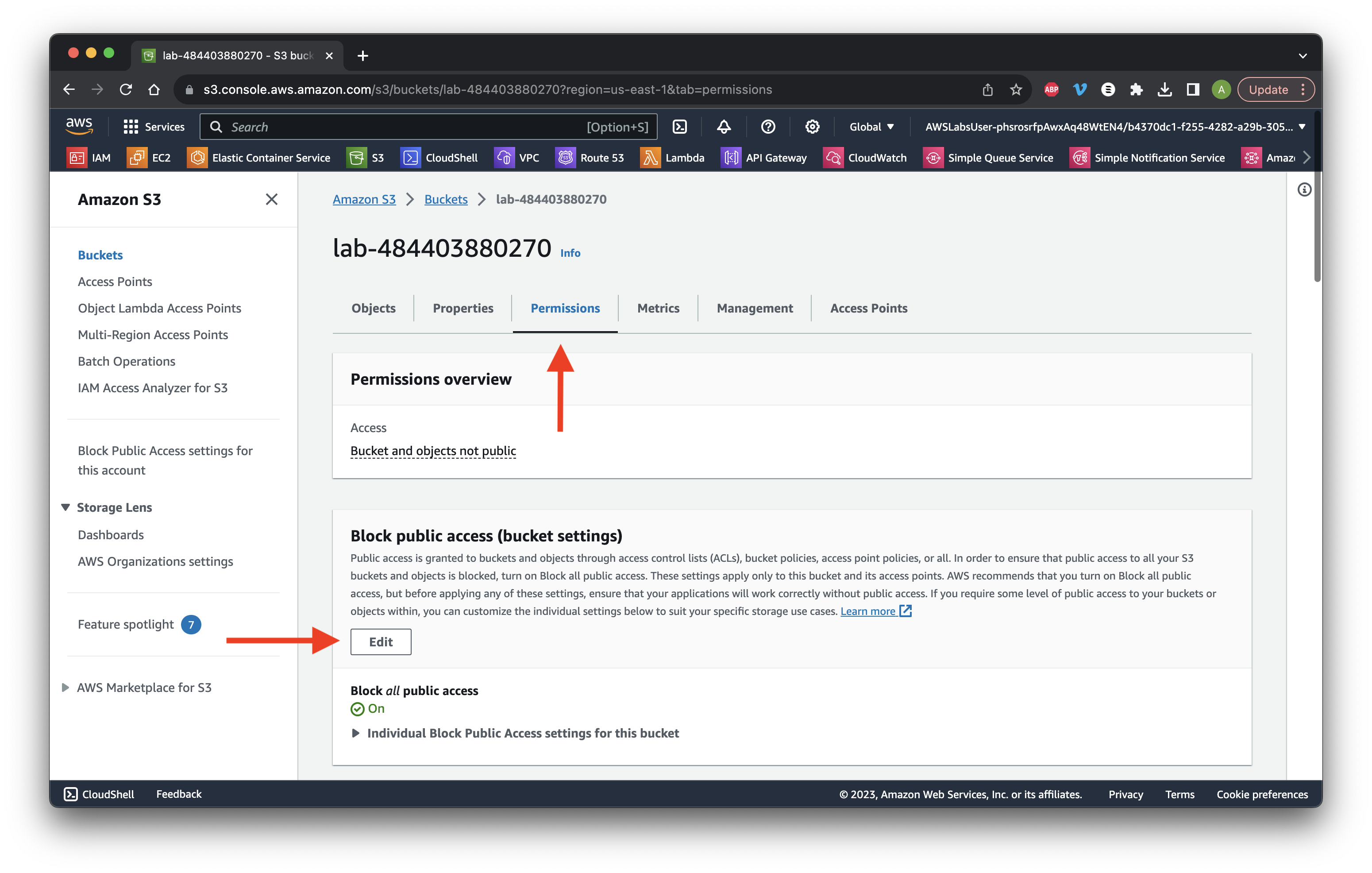Open the AWS home logo
The width and height of the screenshot is (1372, 873).
pos(79,126)
